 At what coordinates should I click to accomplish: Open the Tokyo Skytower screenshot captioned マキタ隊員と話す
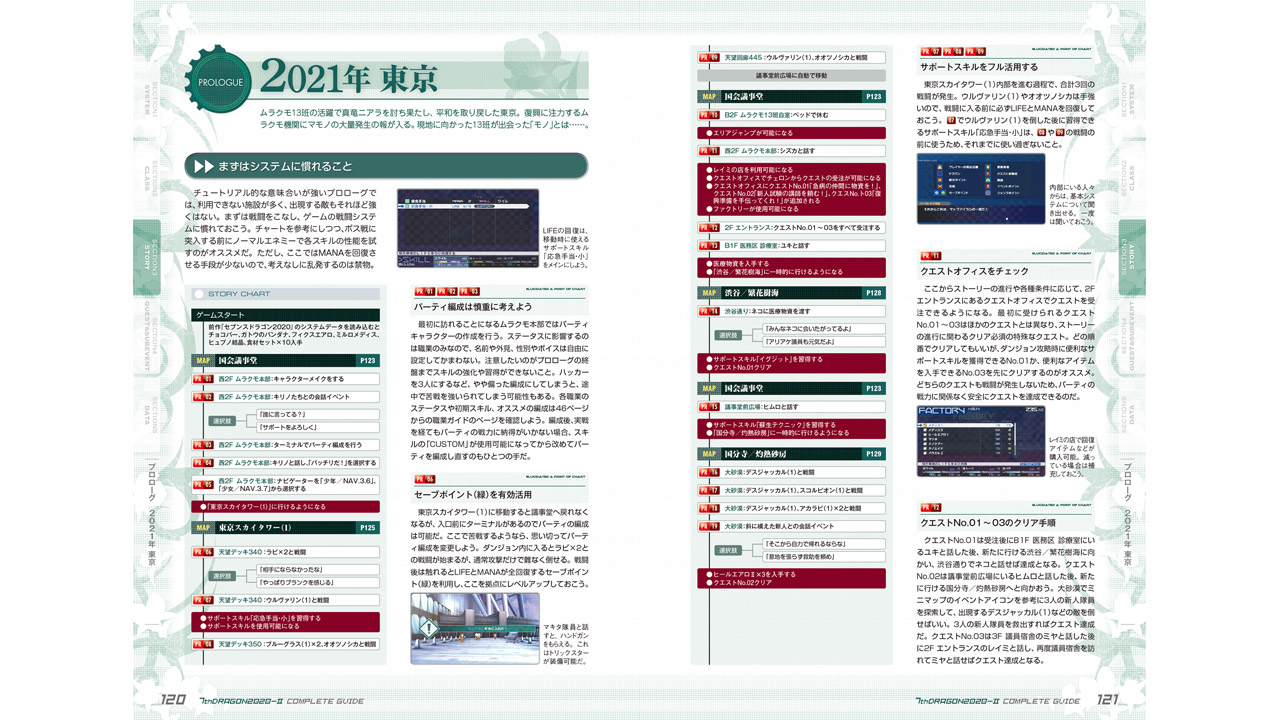tap(474, 629)
